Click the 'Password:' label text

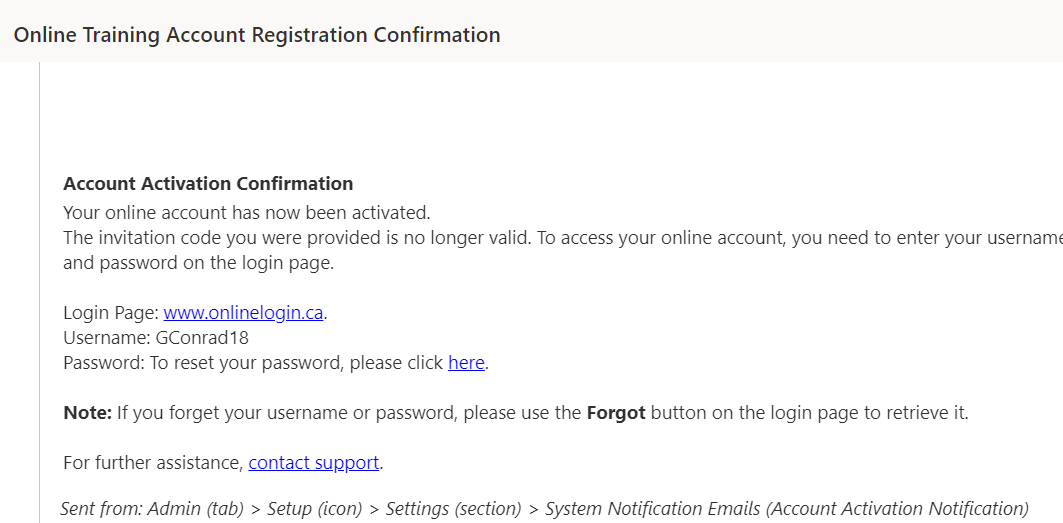click(103, 363)
